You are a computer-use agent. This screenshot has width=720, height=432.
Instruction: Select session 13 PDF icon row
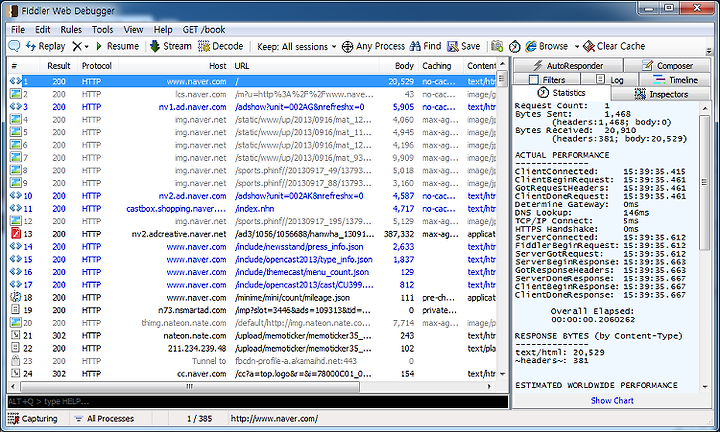[16, 234]
